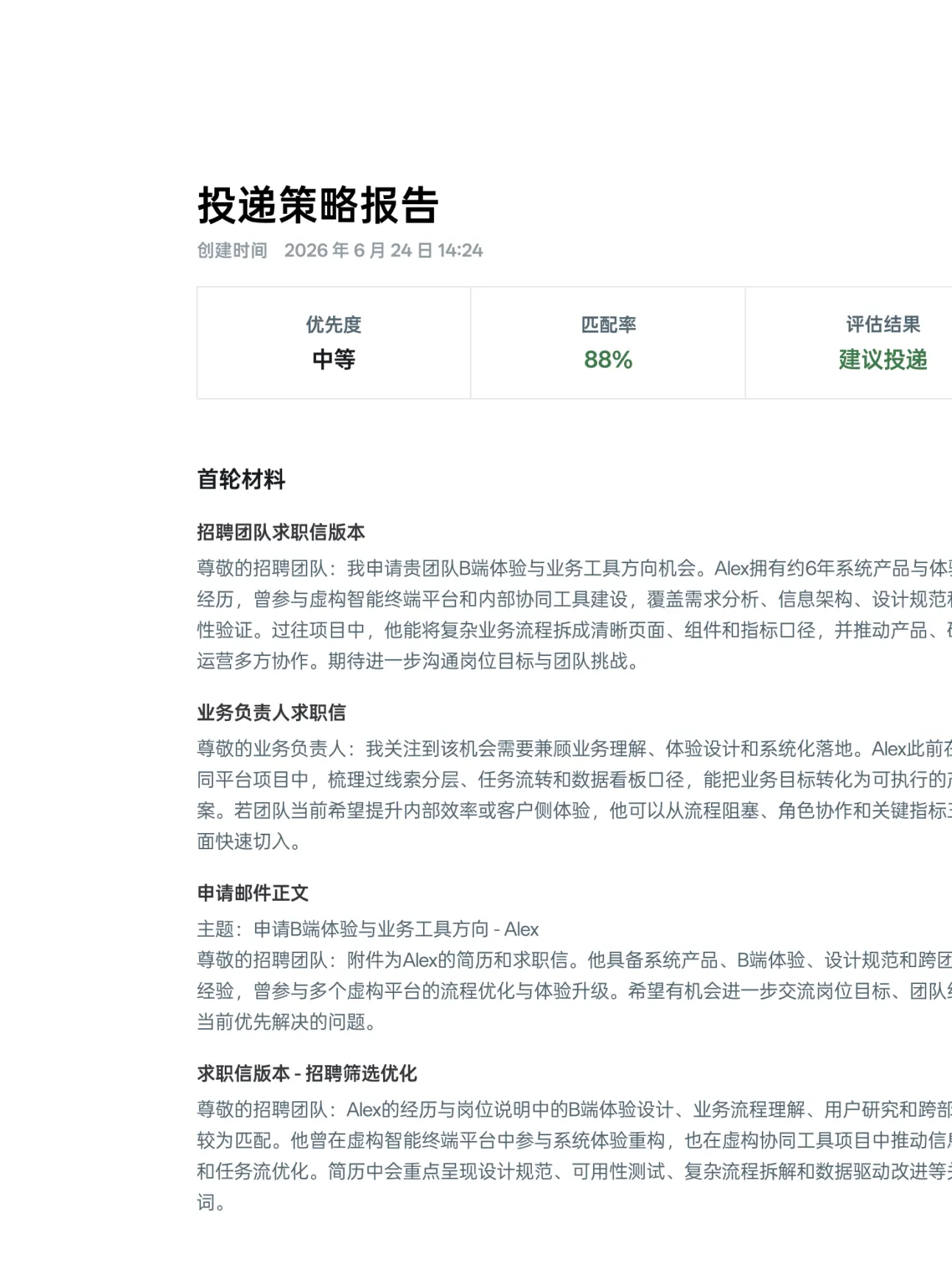
Task: Click the 88% match rate value
Action: pos(608,360)
